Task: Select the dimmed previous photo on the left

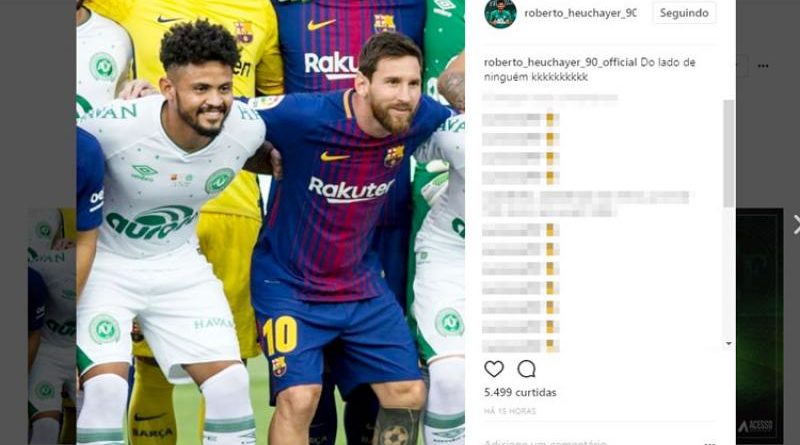Action: (x=52, y=327)
